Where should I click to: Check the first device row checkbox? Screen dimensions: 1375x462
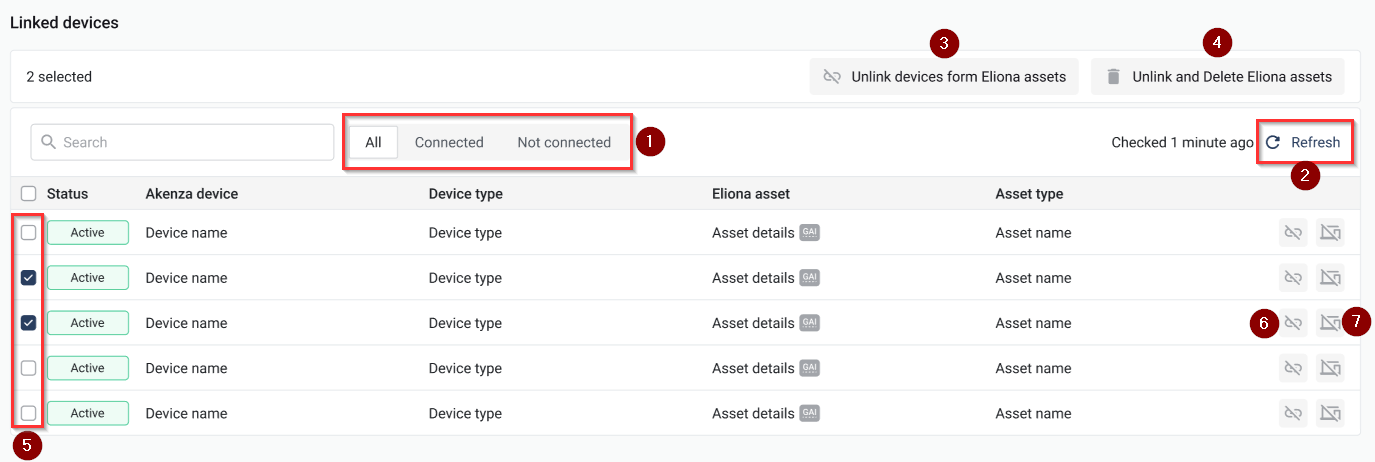[29, 233]
